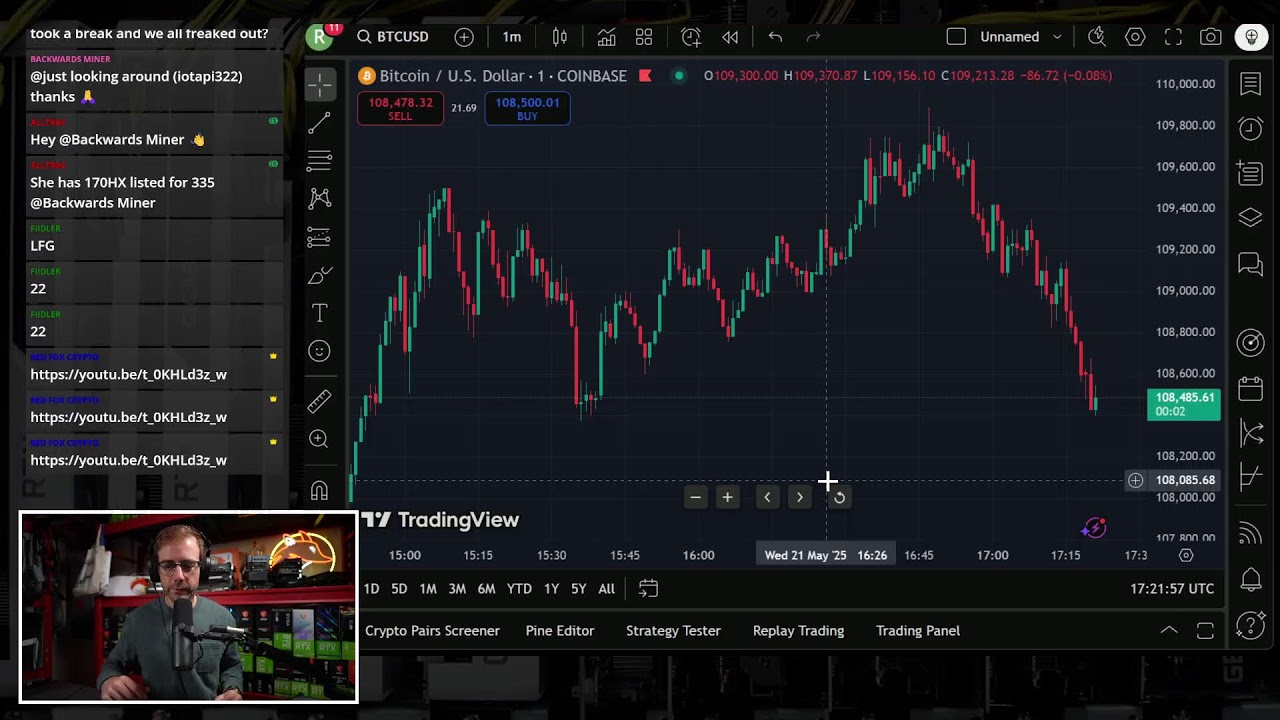1280x720 pixels.
Task: Choose the XABCD pattern tool
Action: point(319,199)
